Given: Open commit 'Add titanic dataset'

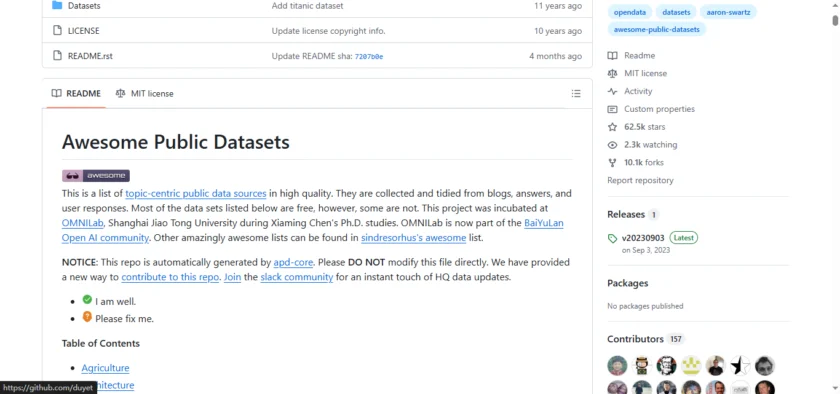Looking at the screenshot, I should coord(308,6).
